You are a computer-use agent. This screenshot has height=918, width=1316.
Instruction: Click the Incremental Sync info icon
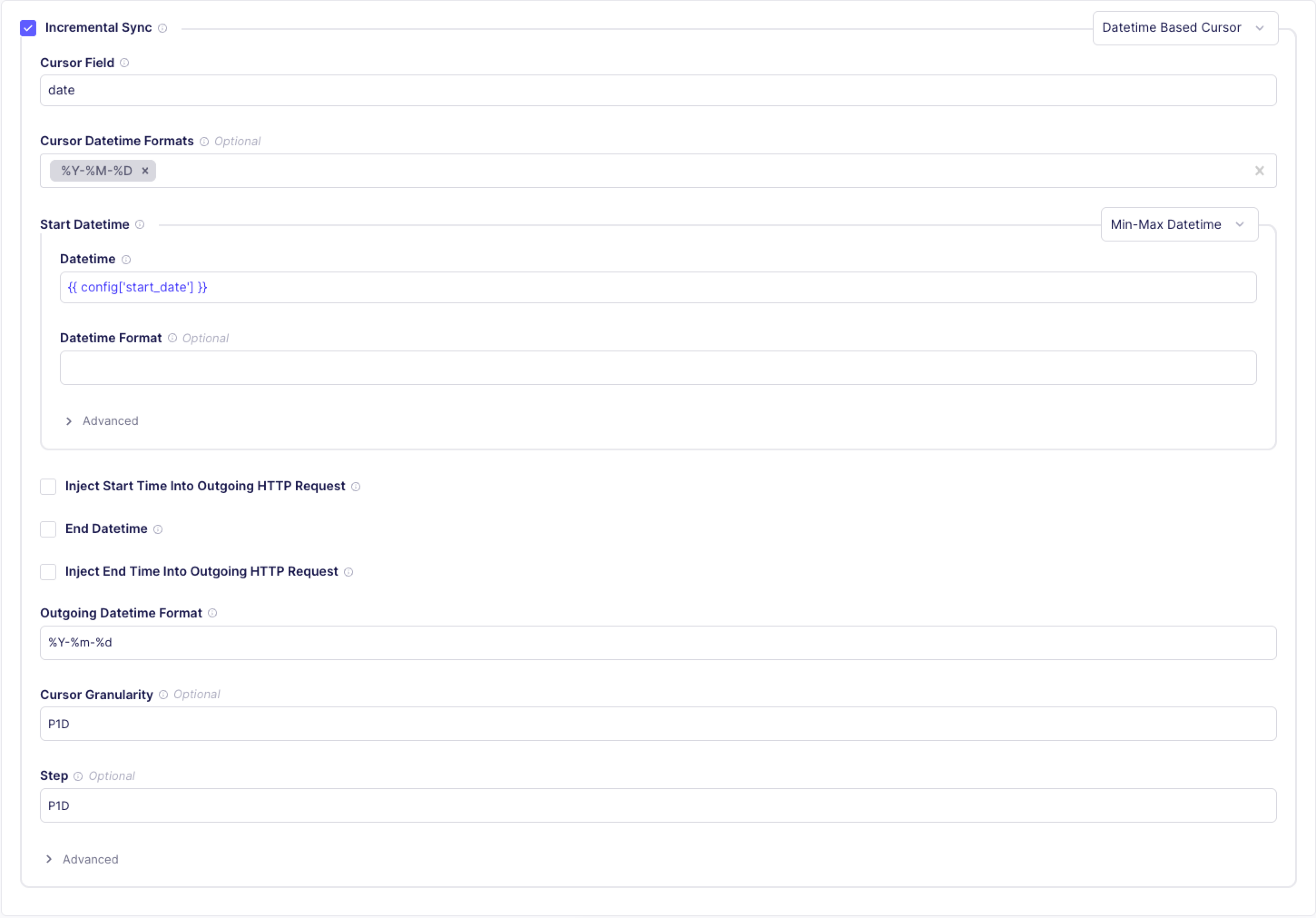(162, 28)
